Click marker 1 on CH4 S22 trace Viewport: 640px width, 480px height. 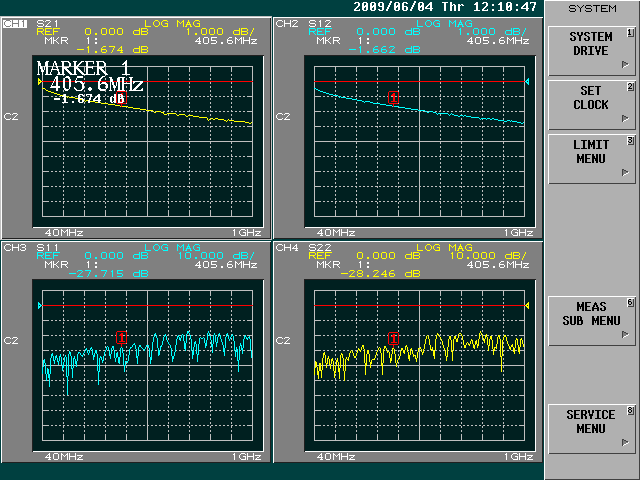(393, 338)
